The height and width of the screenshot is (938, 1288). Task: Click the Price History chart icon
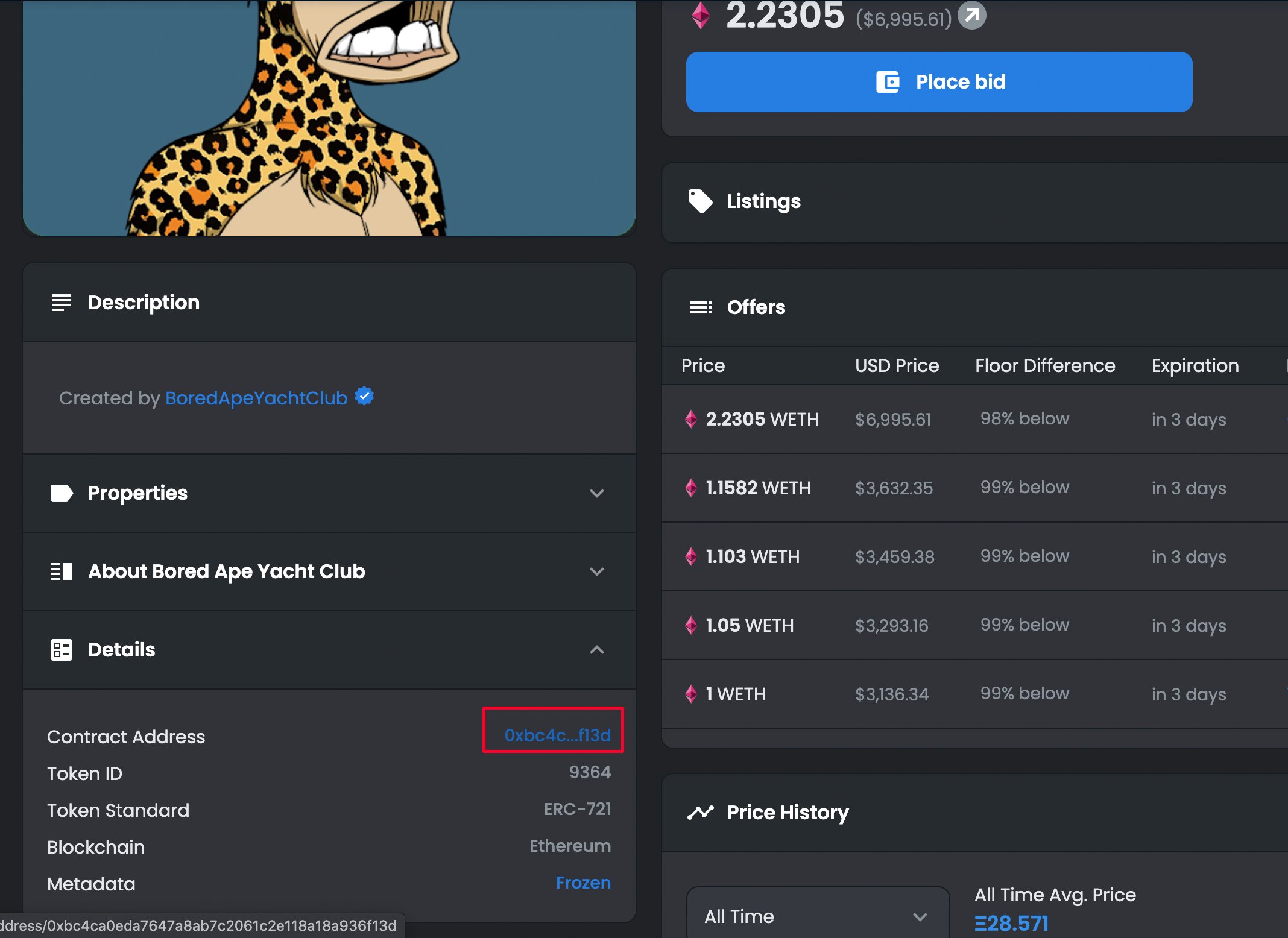click(x=700, y=813)
